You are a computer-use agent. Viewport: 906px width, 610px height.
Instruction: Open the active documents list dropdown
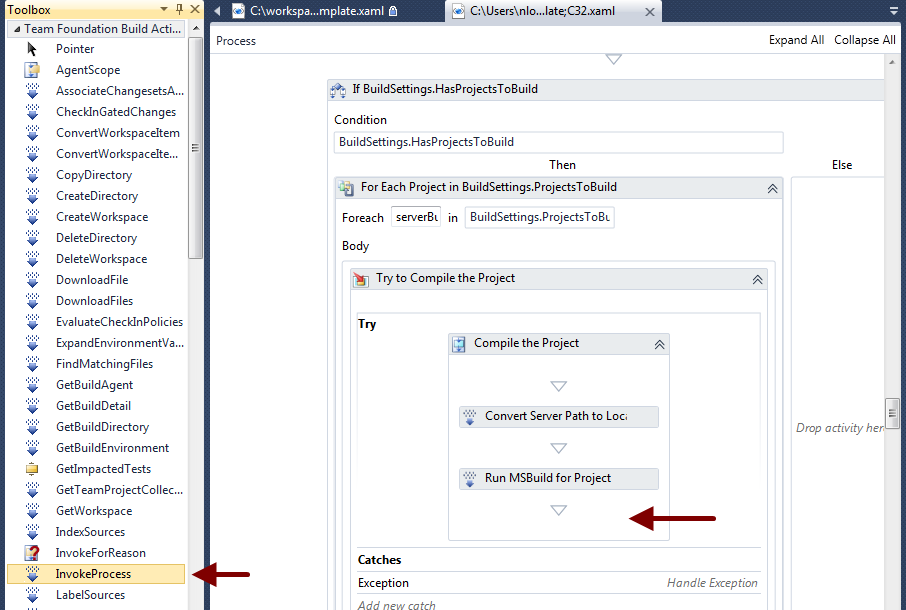[893, 11]
